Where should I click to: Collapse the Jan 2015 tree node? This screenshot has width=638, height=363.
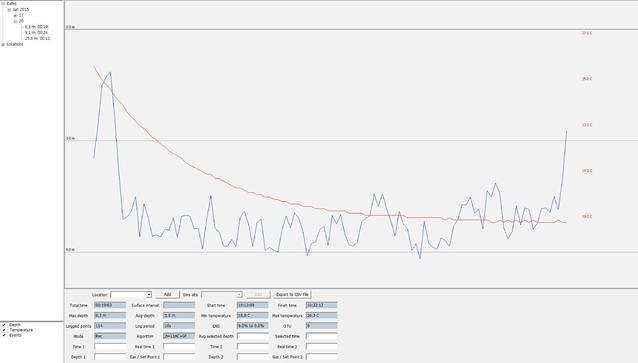[x=9, y=9]
